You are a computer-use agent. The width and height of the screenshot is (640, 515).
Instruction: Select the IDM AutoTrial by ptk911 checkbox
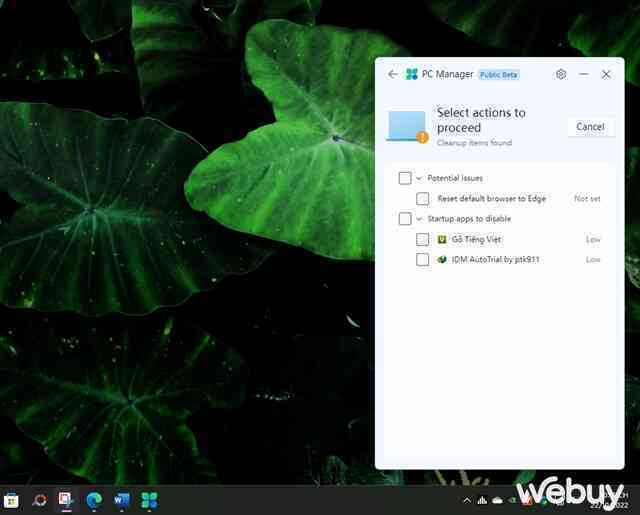click(422, 260)
